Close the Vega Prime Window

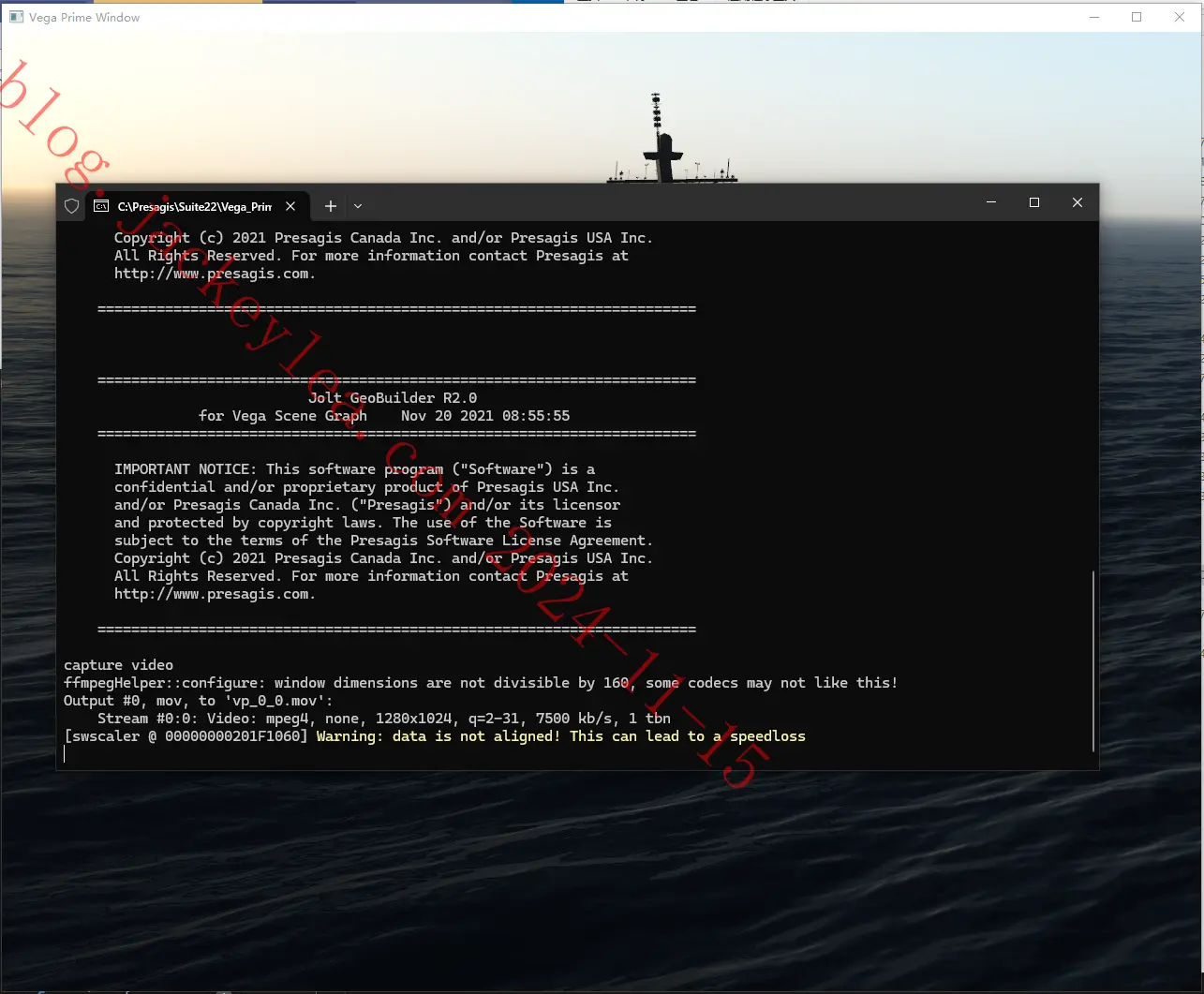1180,17
